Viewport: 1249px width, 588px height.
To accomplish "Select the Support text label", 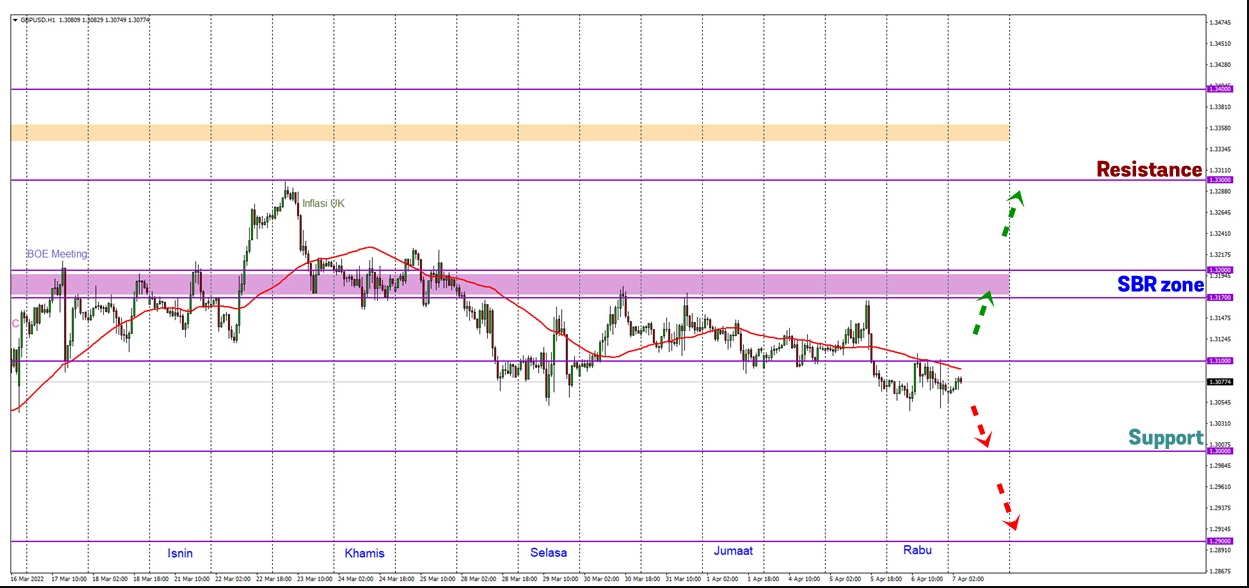I will [x=1165, y=438].
